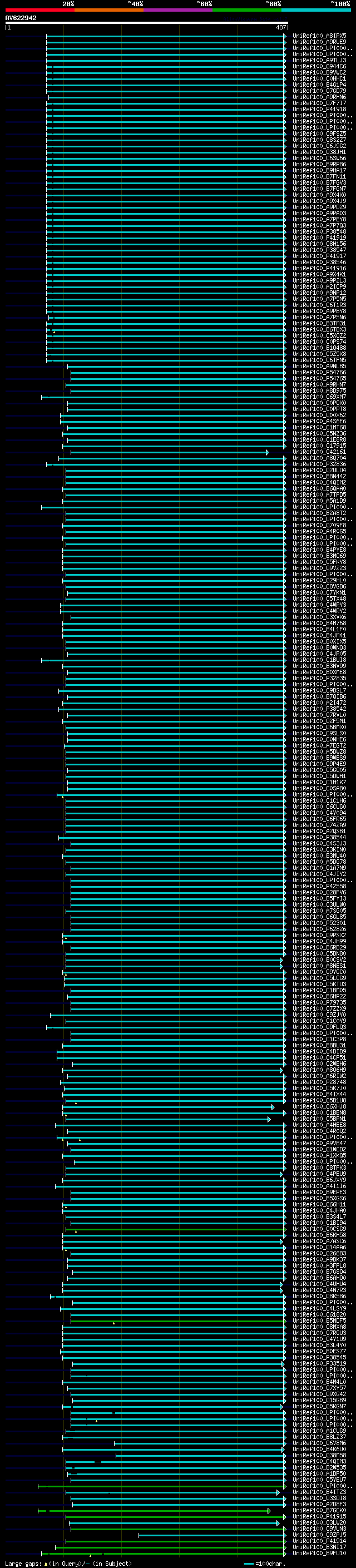Select the ~40% legend label

[x=135, y=4]
